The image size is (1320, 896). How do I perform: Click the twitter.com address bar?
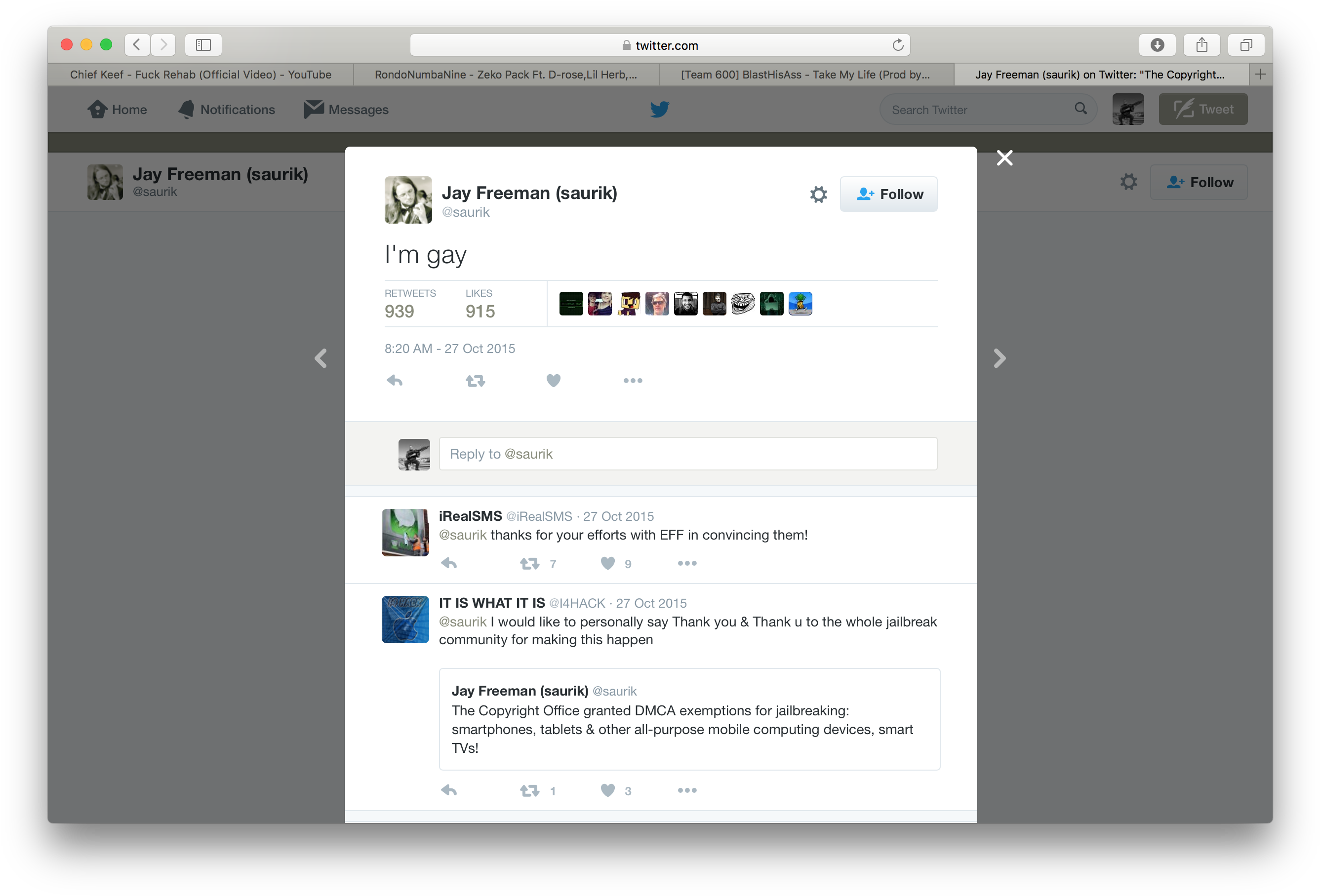pyautogui.click(x=660, y=45)
